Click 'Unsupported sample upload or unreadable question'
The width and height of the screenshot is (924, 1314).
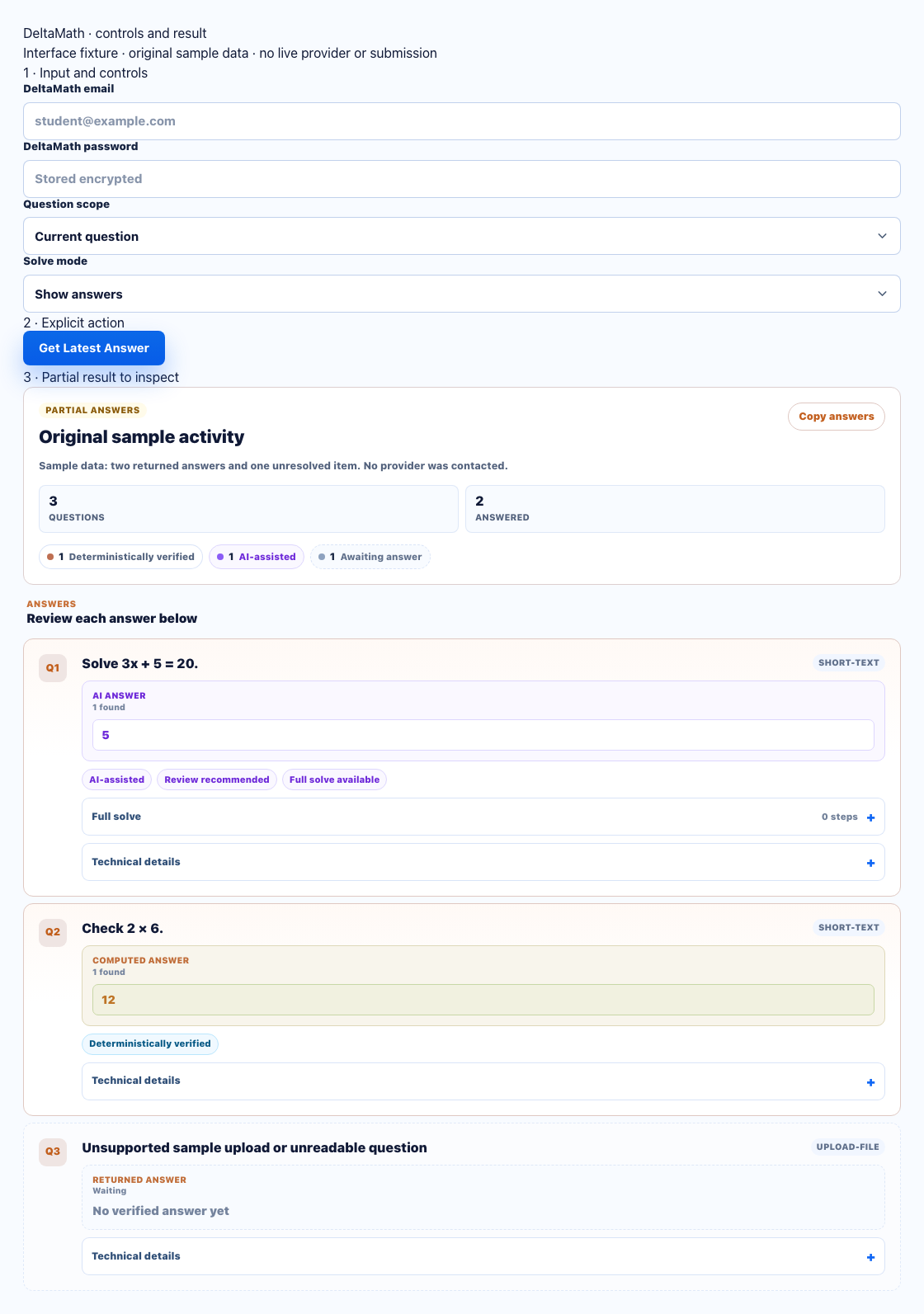(255, 1147)
